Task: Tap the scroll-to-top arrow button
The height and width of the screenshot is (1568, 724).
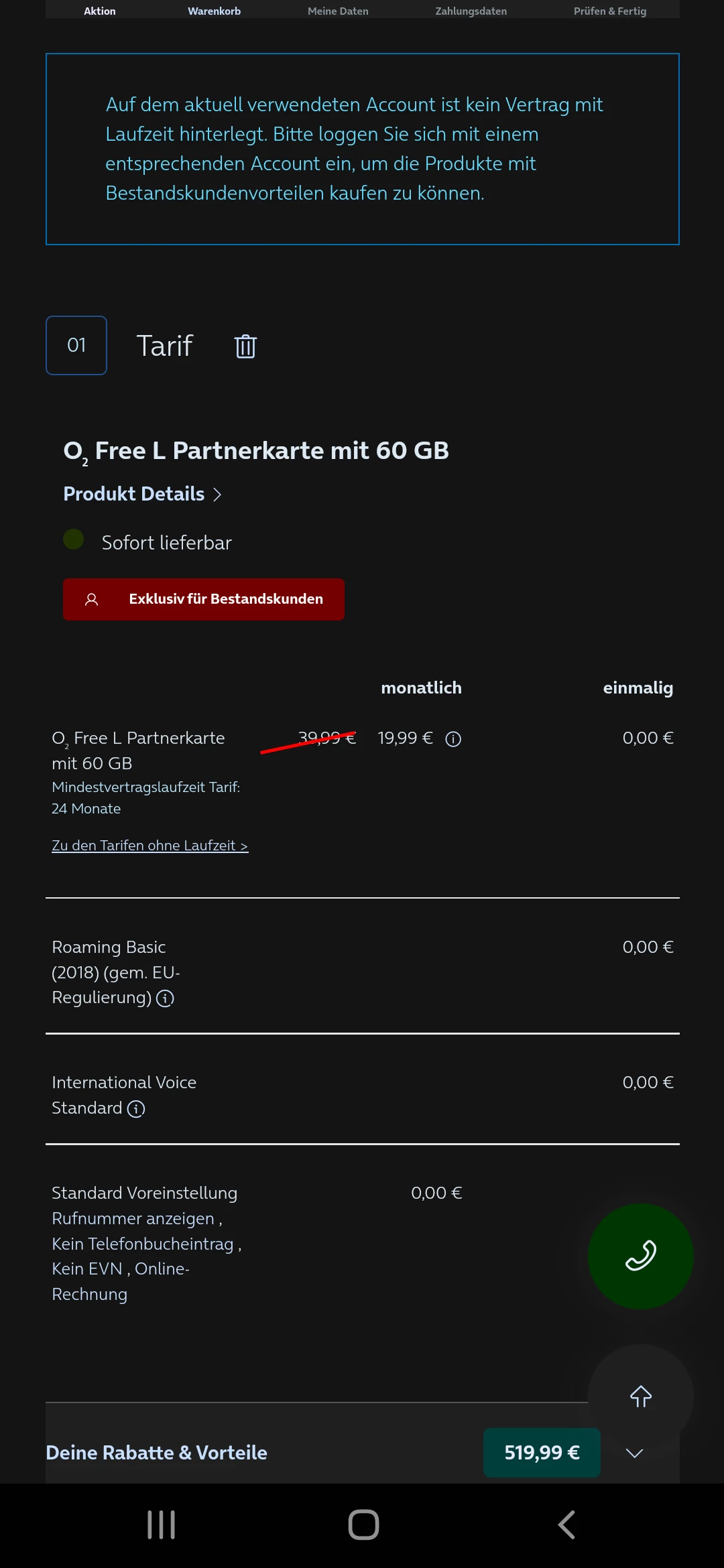Action: coord(640,1396)
